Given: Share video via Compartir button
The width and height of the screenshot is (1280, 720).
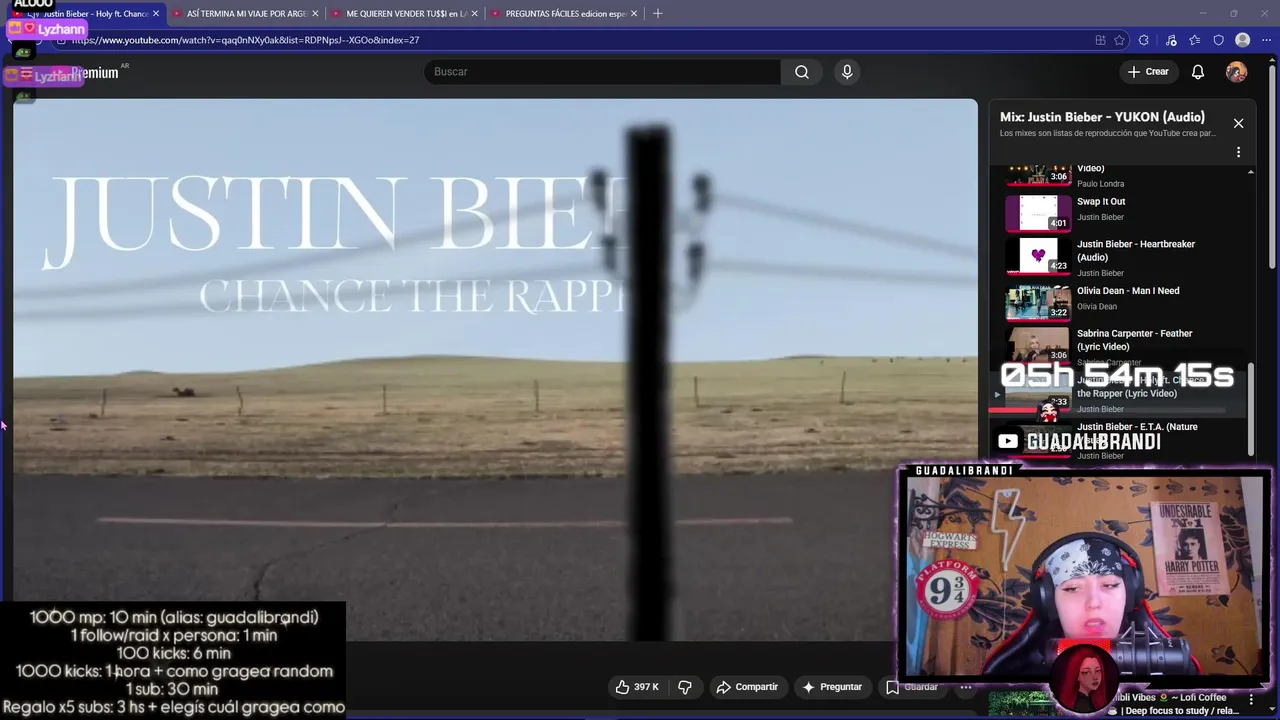Looking at the screenshot, I should [747, 687].
